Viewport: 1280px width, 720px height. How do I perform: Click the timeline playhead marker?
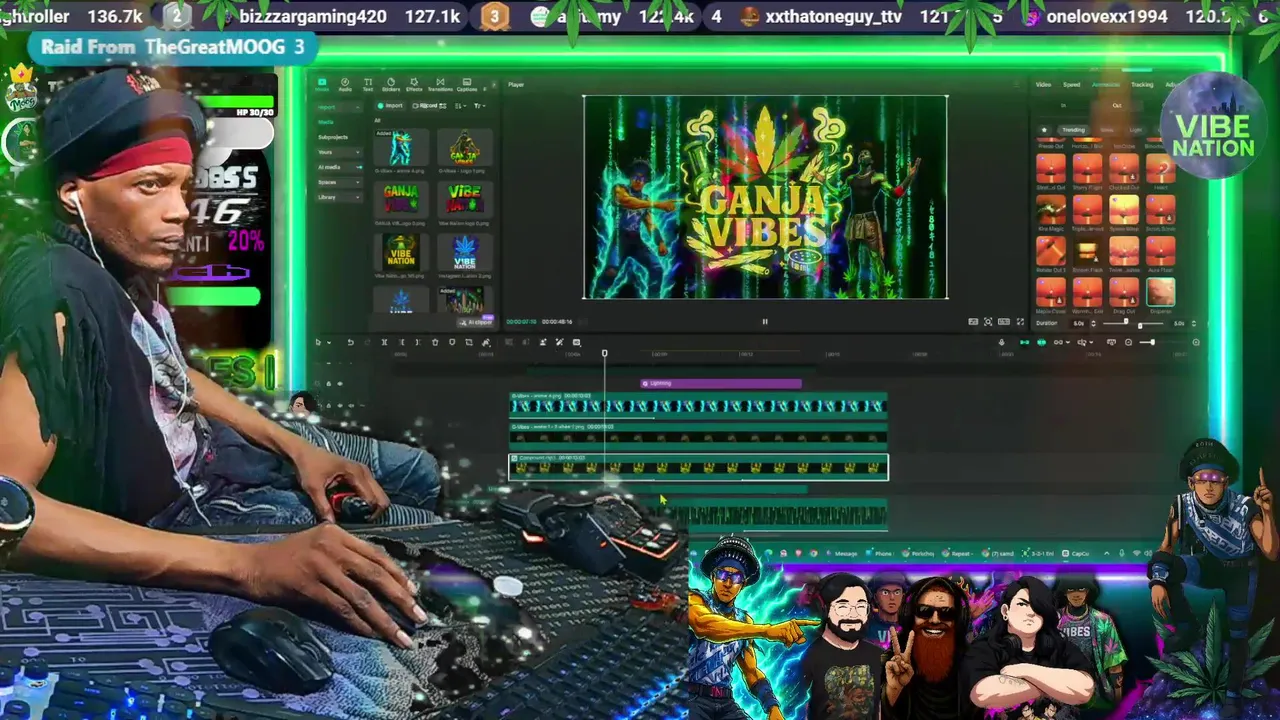(604, 353)
